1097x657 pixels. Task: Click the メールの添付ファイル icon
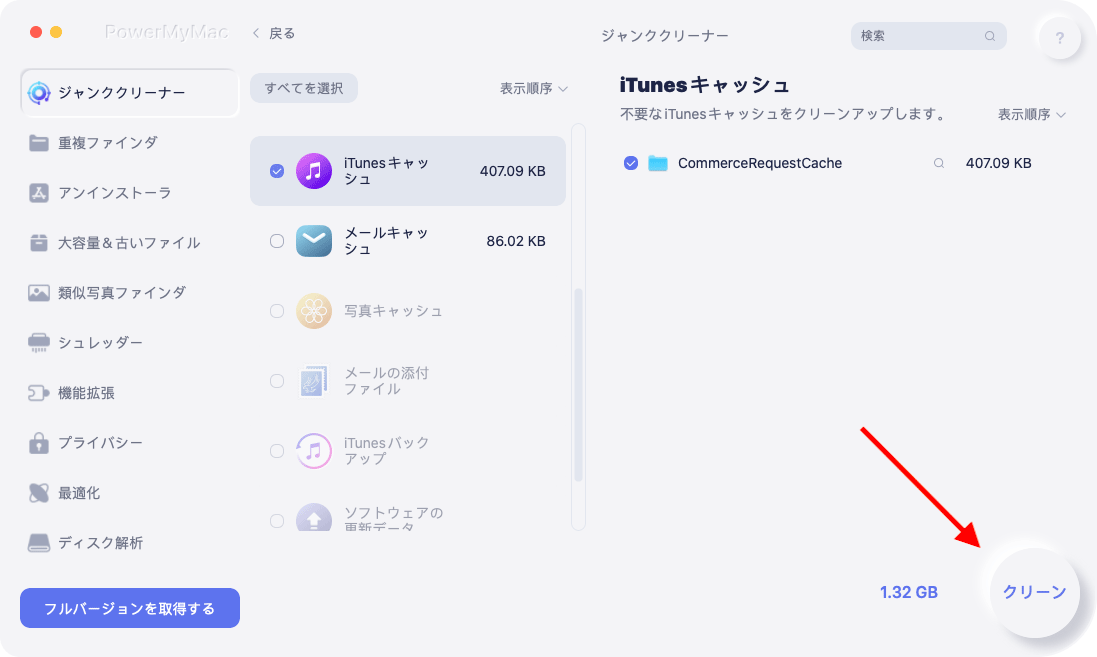point(314,381)
